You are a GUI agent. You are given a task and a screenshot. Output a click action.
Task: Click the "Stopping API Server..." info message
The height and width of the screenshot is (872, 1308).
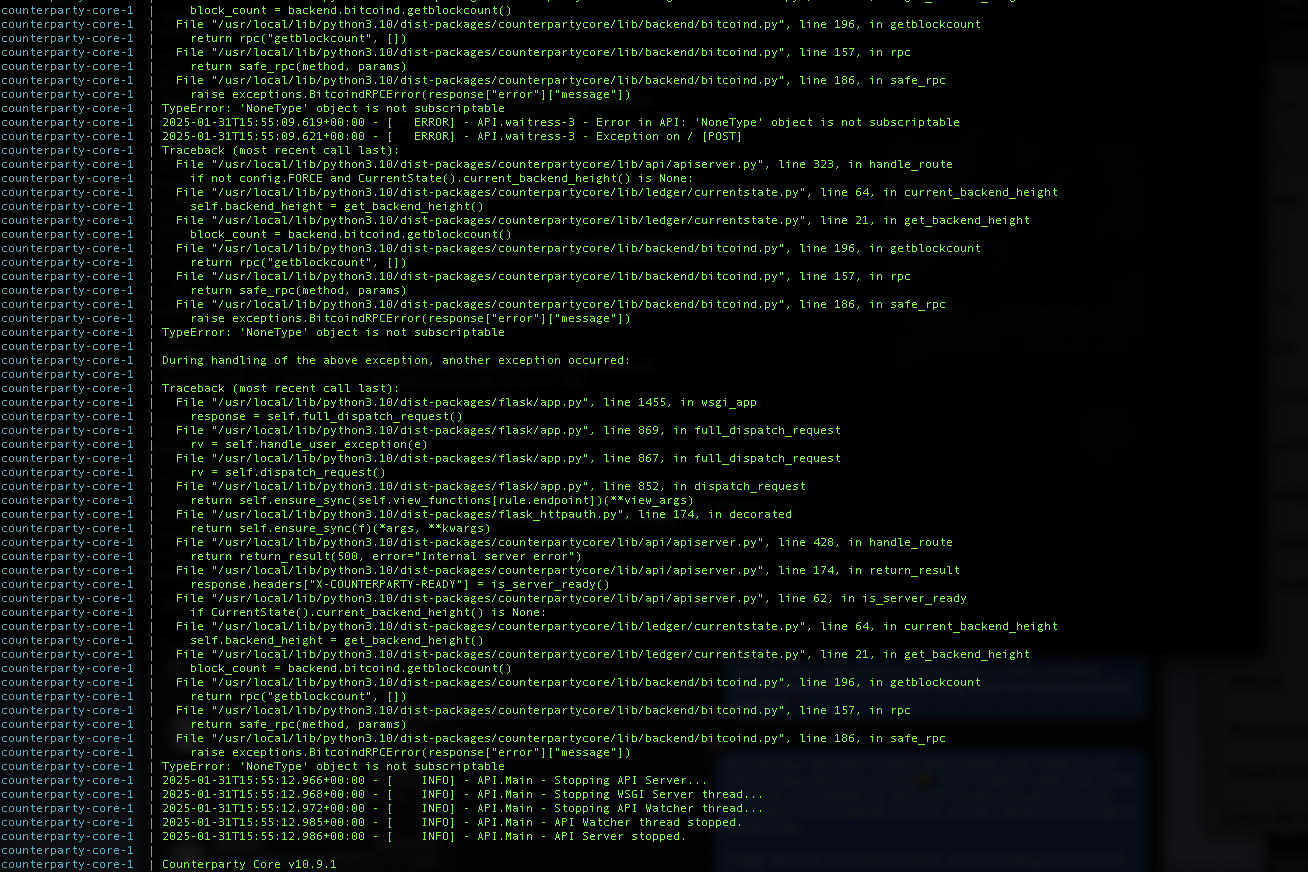(630, 780)
